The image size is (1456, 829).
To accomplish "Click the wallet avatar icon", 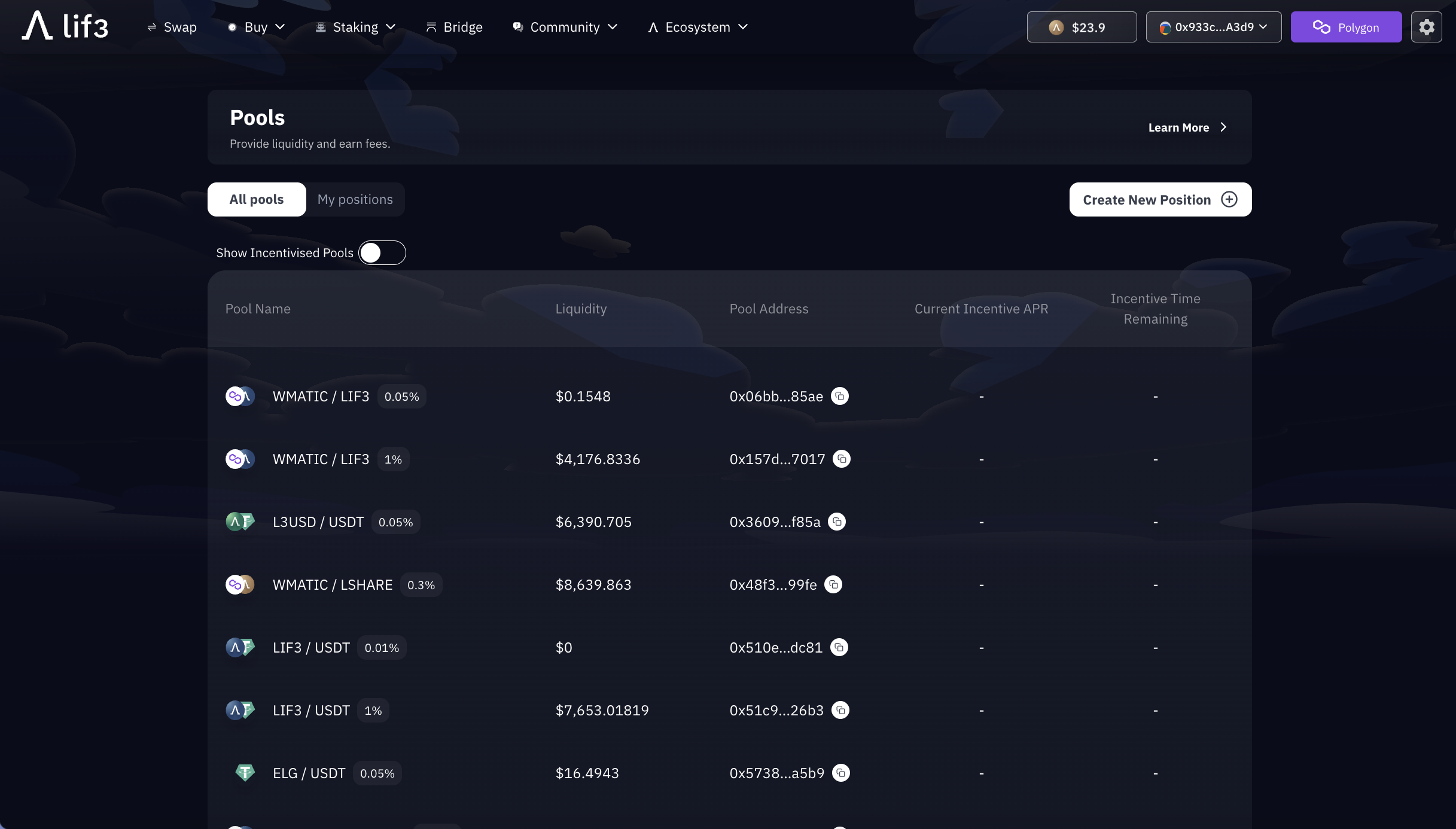I will (x=1165, y=28).
